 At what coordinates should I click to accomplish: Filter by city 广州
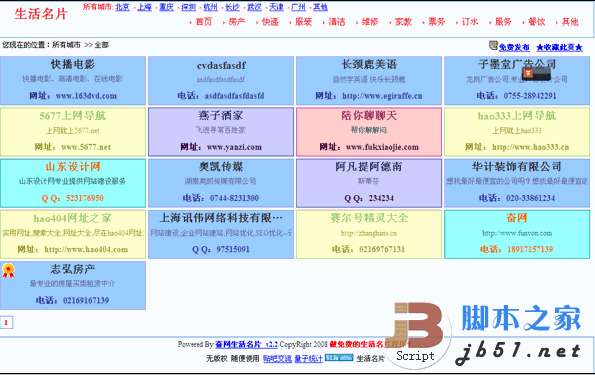point(299,7)
